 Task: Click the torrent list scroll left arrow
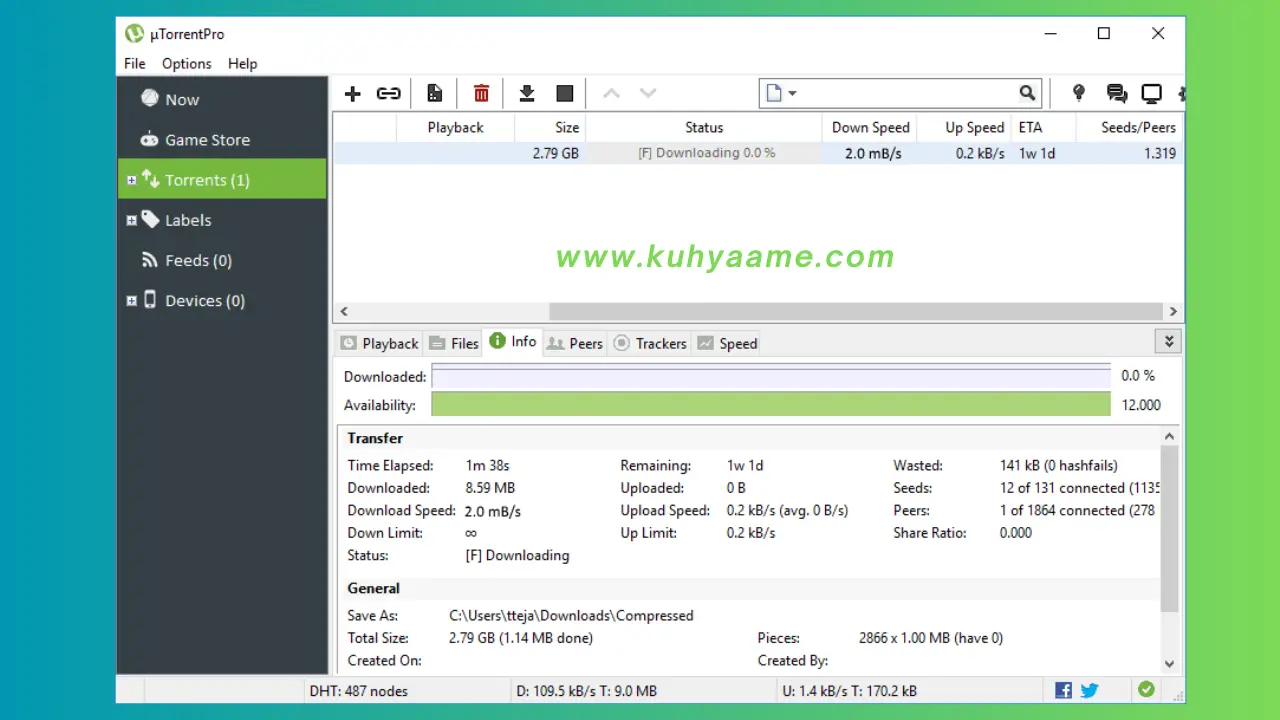343,311
